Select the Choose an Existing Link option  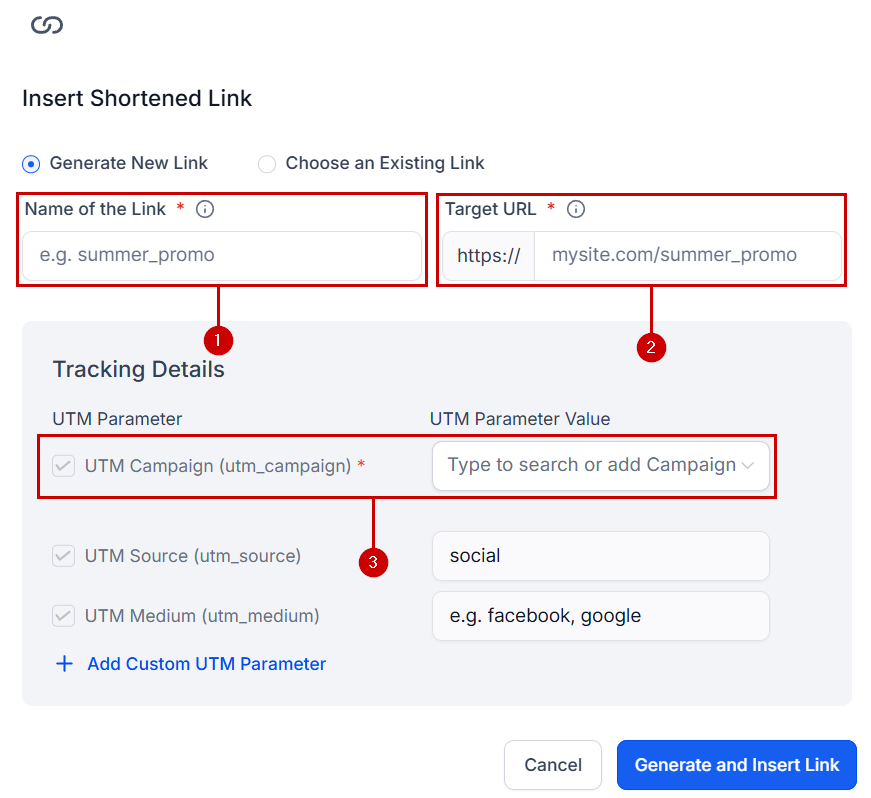tap(267, 163)
